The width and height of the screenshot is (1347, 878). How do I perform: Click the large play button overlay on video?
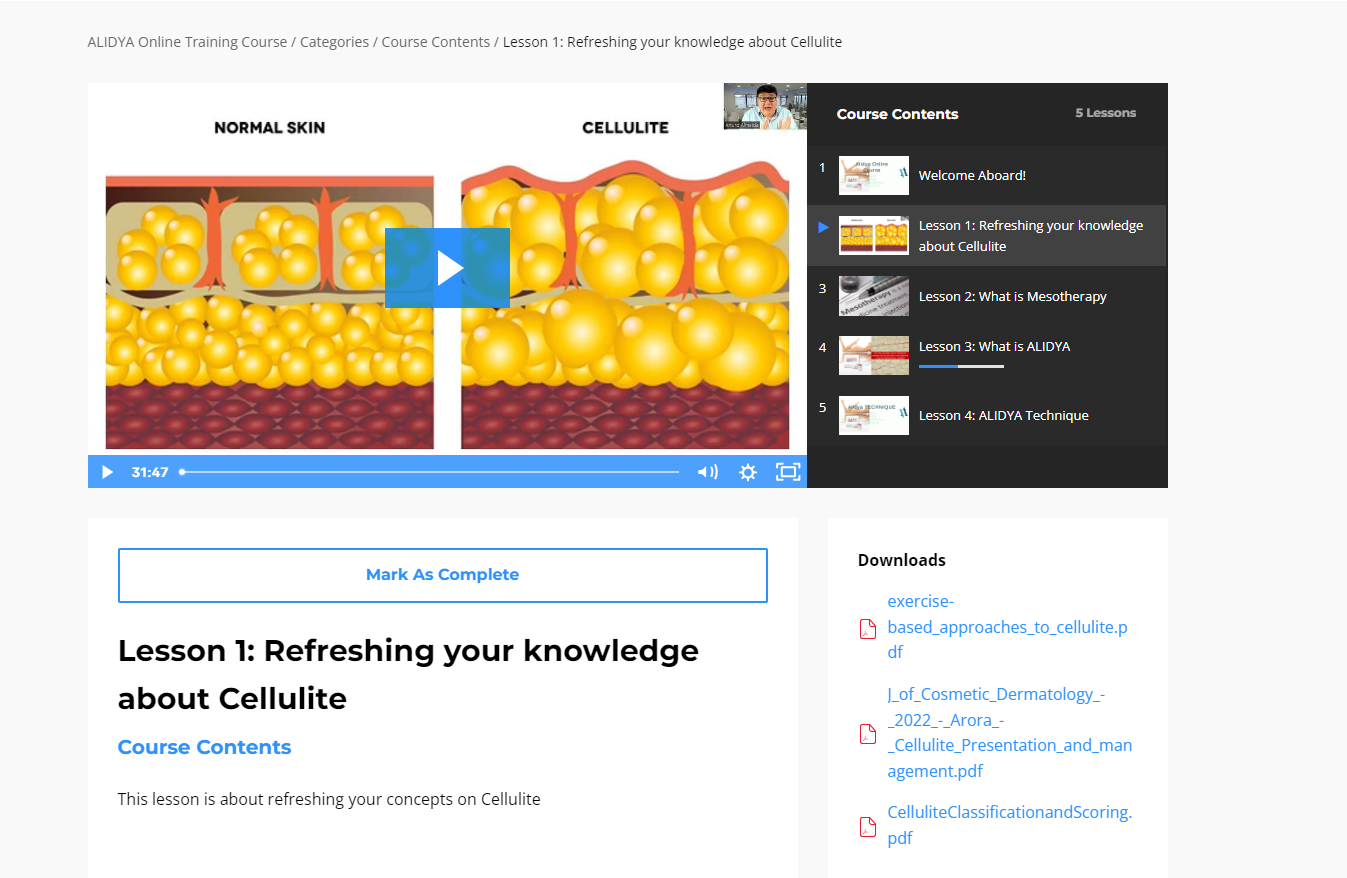(x=447, y=268)
